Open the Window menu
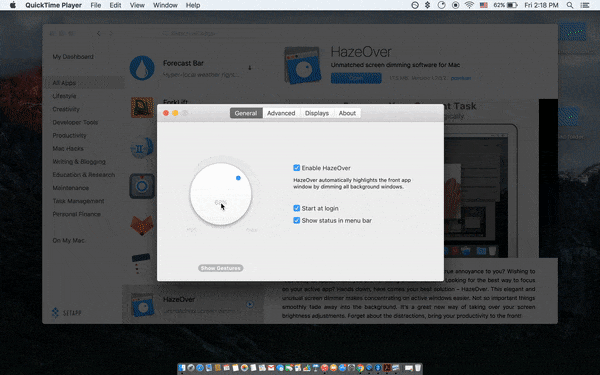The image size is (600, 375). [165, 5]
